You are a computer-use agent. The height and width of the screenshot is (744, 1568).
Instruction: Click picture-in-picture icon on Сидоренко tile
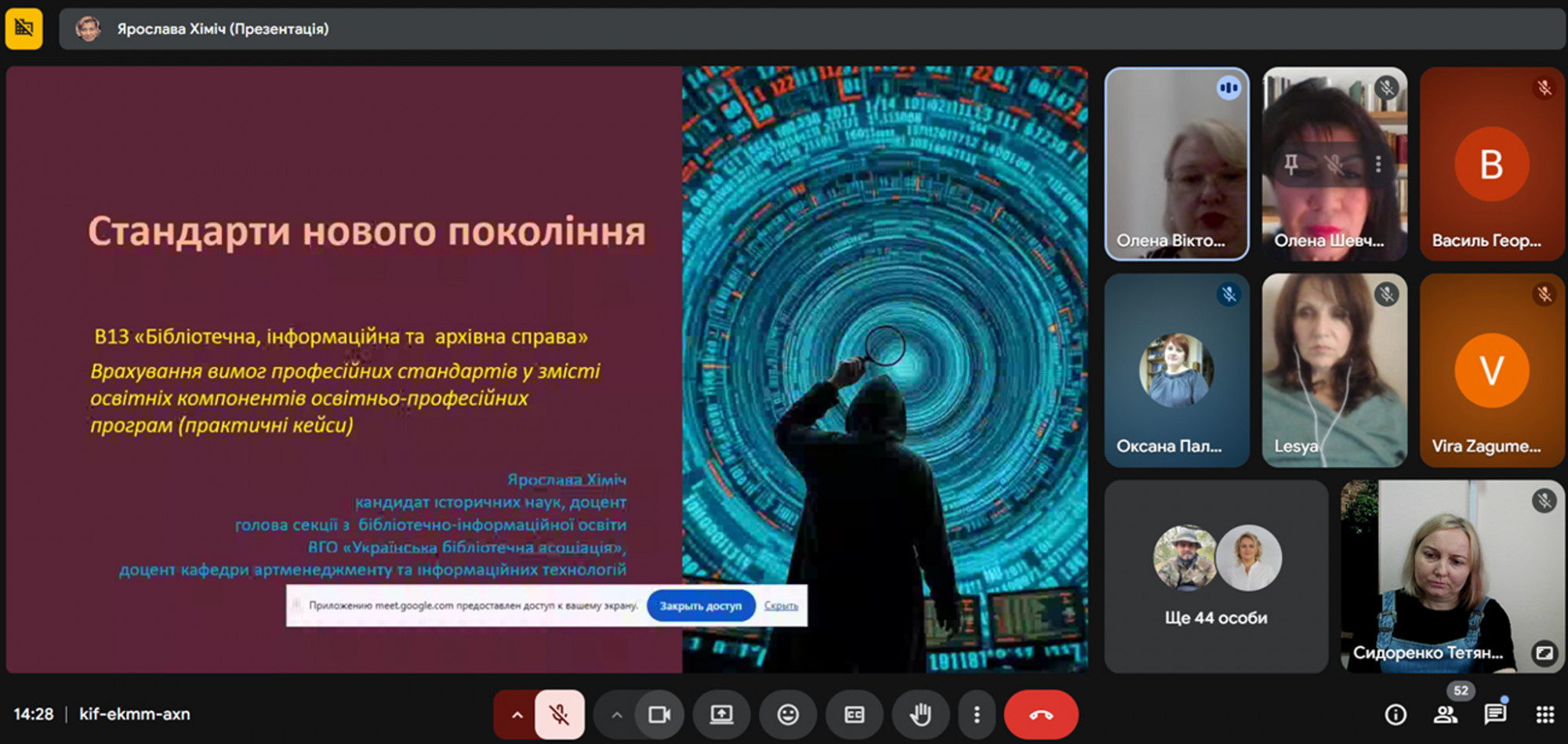[x=1544, y=652]
